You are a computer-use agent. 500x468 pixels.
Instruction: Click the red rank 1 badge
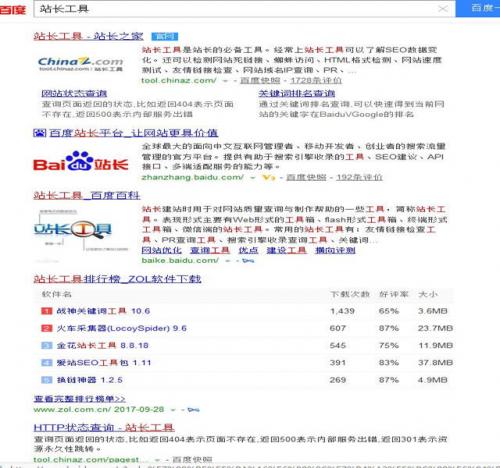click(47, 311)
